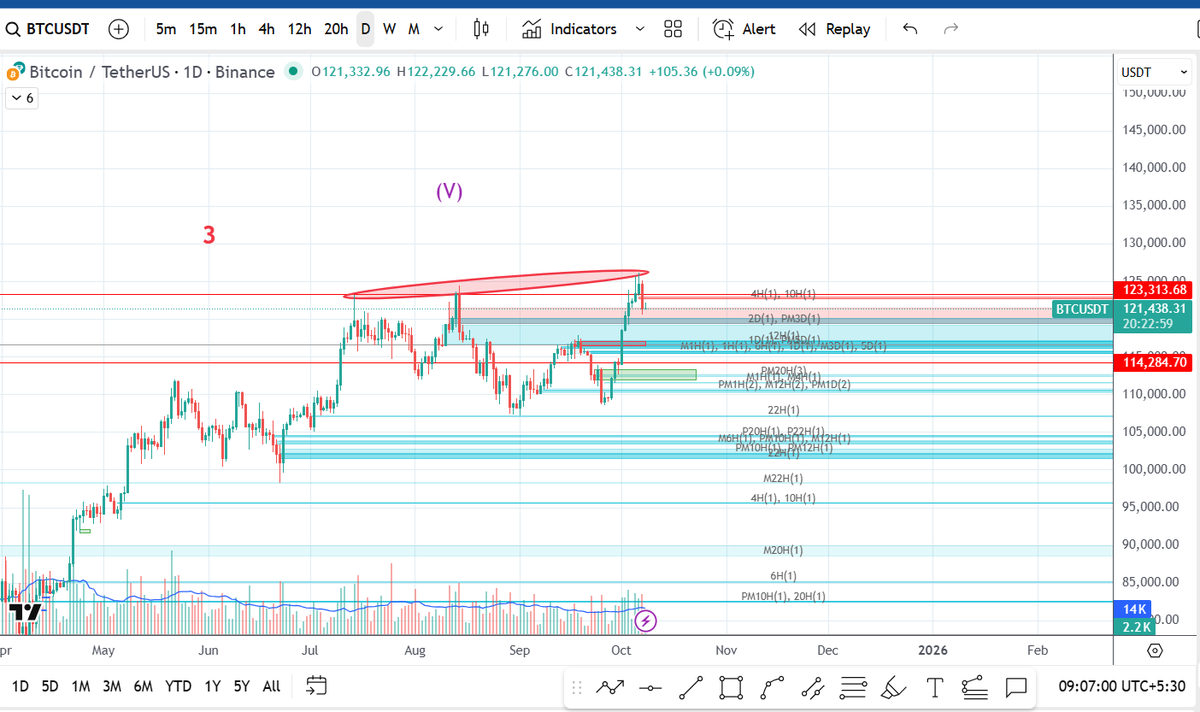
Task: Open timezone menu showing UTC+5:30
Action: click(1123, 687)
